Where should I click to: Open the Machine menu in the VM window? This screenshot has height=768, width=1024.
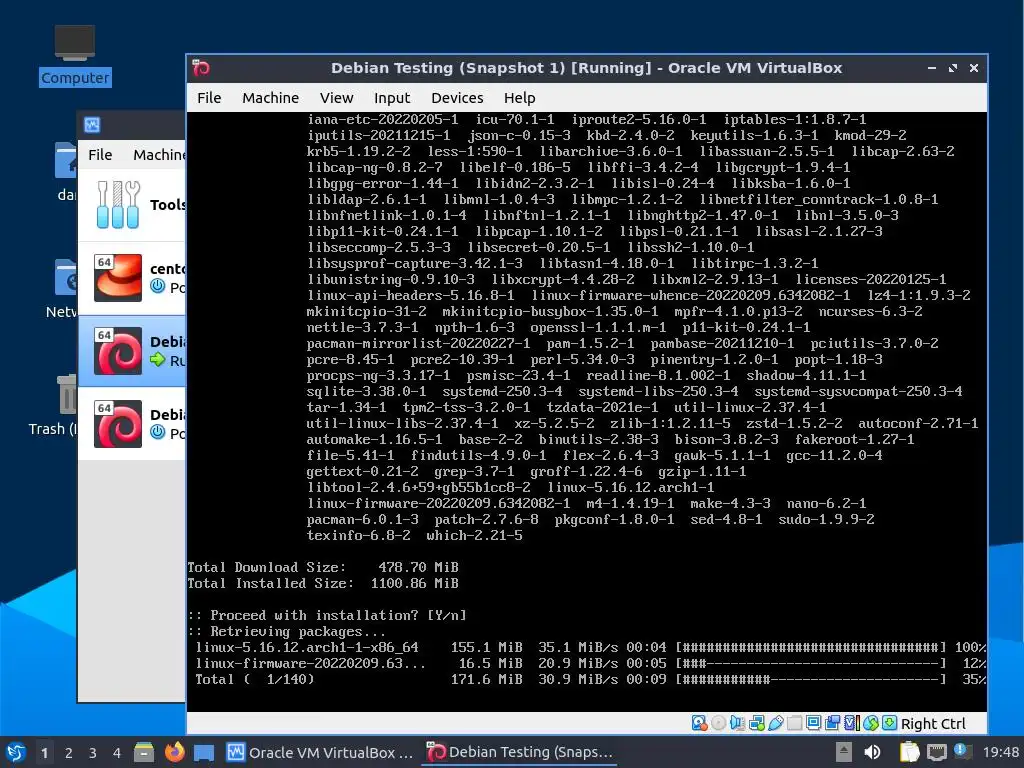pyautogui.click(x=270, y=98)
